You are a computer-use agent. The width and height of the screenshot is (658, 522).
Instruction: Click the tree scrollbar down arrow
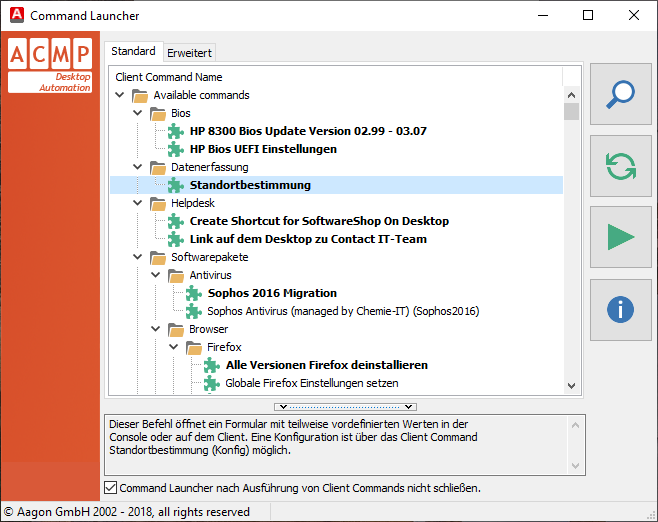click(571, 385)
